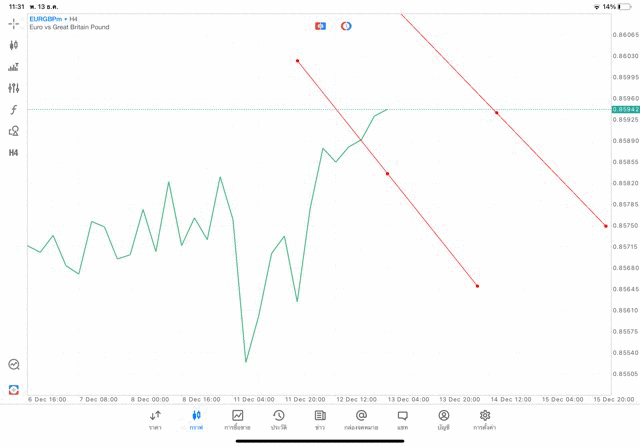
Task: Switch to the Quotes (ราคา) tab
Action: pos(155,420)
